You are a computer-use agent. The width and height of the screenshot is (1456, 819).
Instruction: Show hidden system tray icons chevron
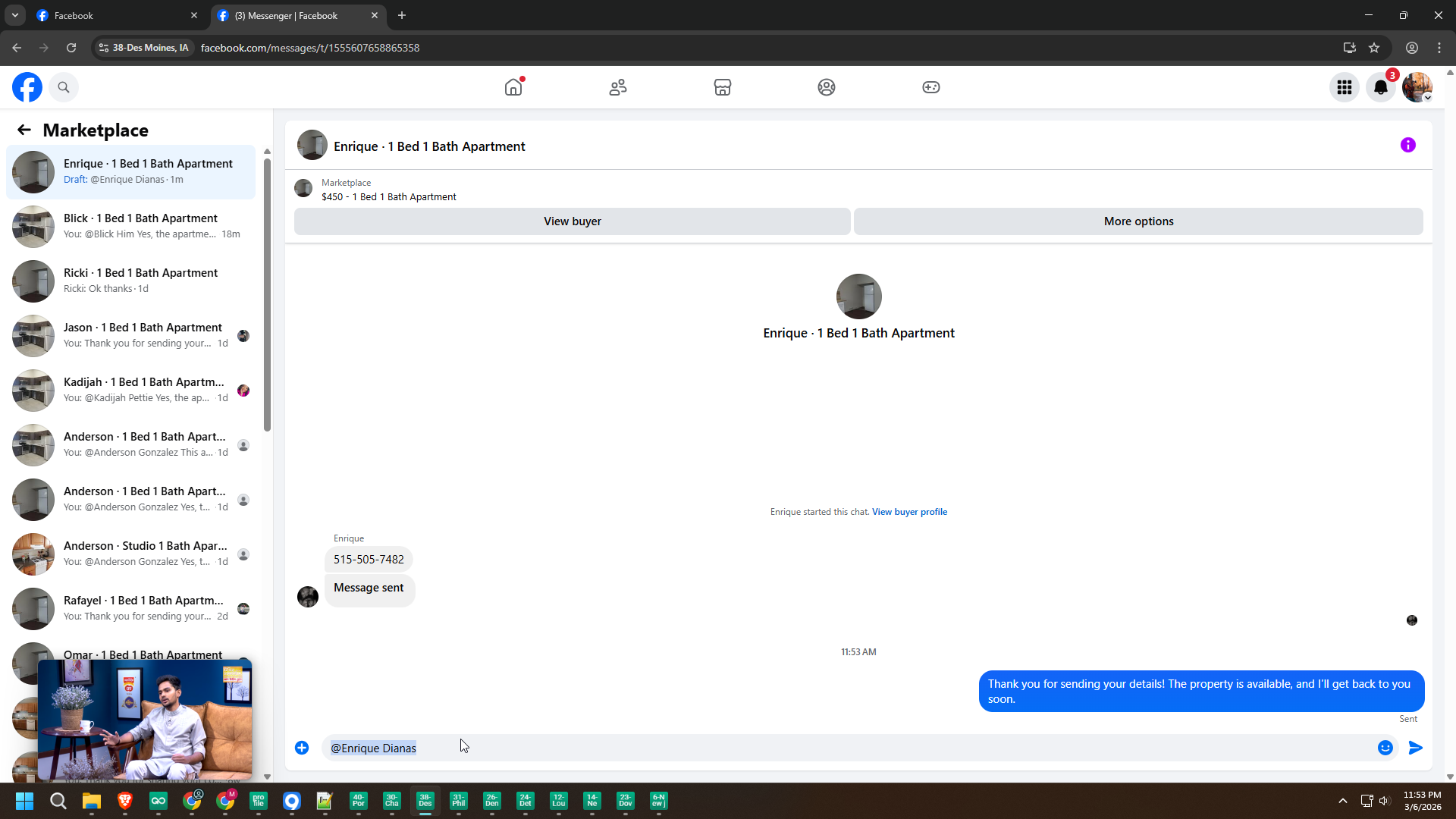[1342, 801]
